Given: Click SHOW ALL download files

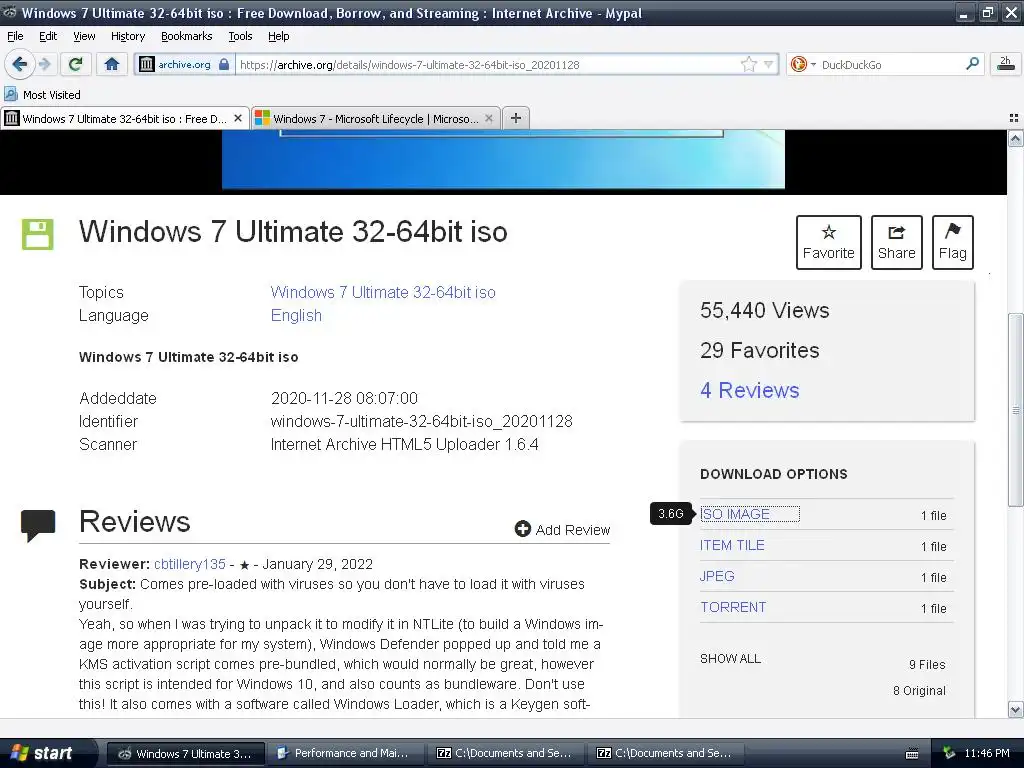Looking at the screenshot, I should point(730,659).
